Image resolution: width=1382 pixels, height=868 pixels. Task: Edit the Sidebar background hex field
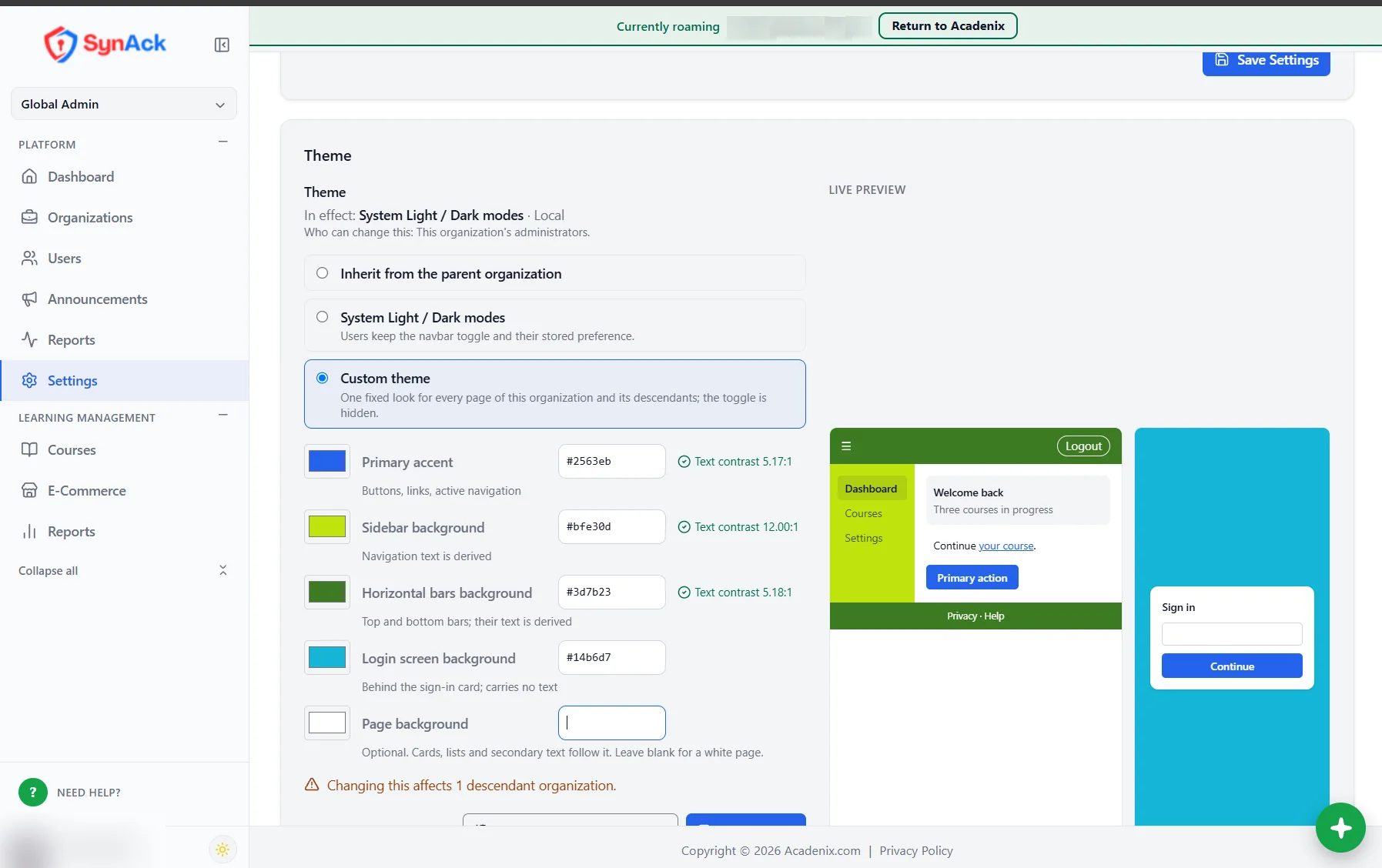click(x=611, y=526)
